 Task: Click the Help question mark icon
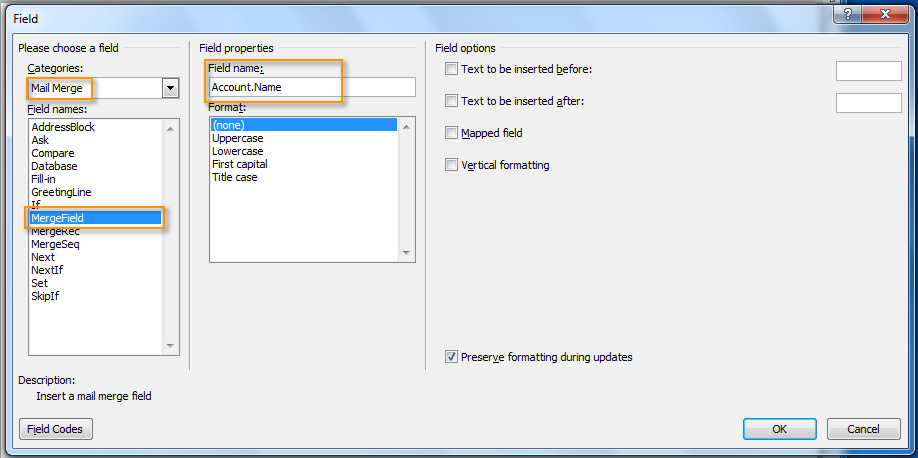pos(848,13)
